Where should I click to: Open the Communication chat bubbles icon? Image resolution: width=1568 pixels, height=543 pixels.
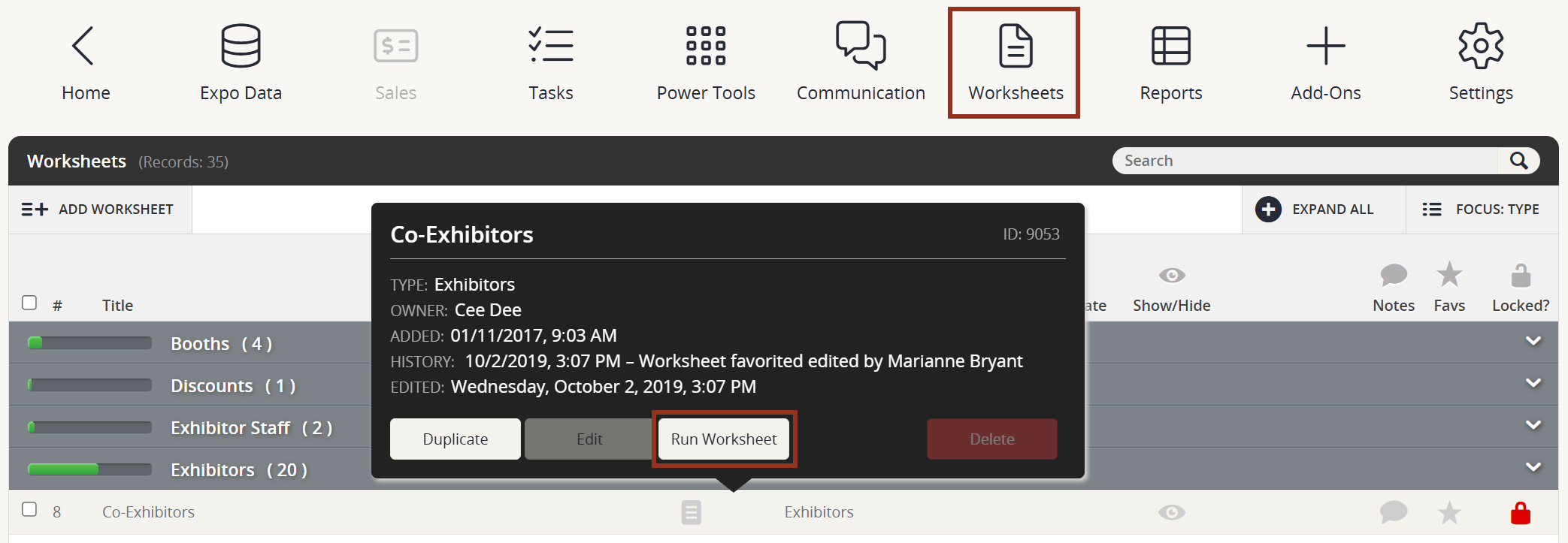[x=861, y=46]
